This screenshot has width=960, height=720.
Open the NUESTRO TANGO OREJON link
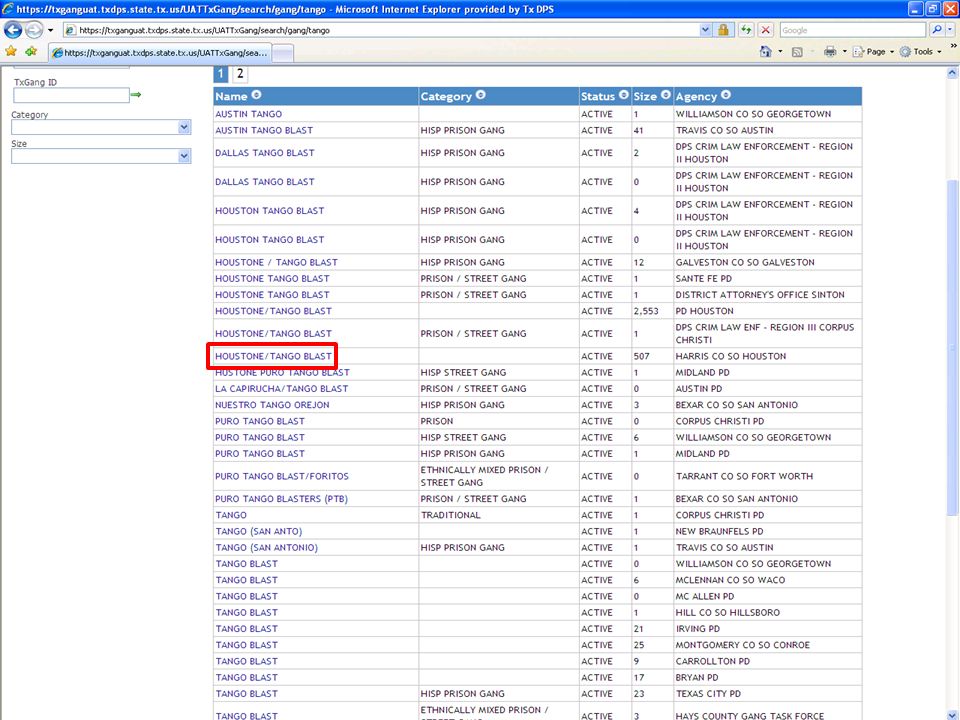272,405
